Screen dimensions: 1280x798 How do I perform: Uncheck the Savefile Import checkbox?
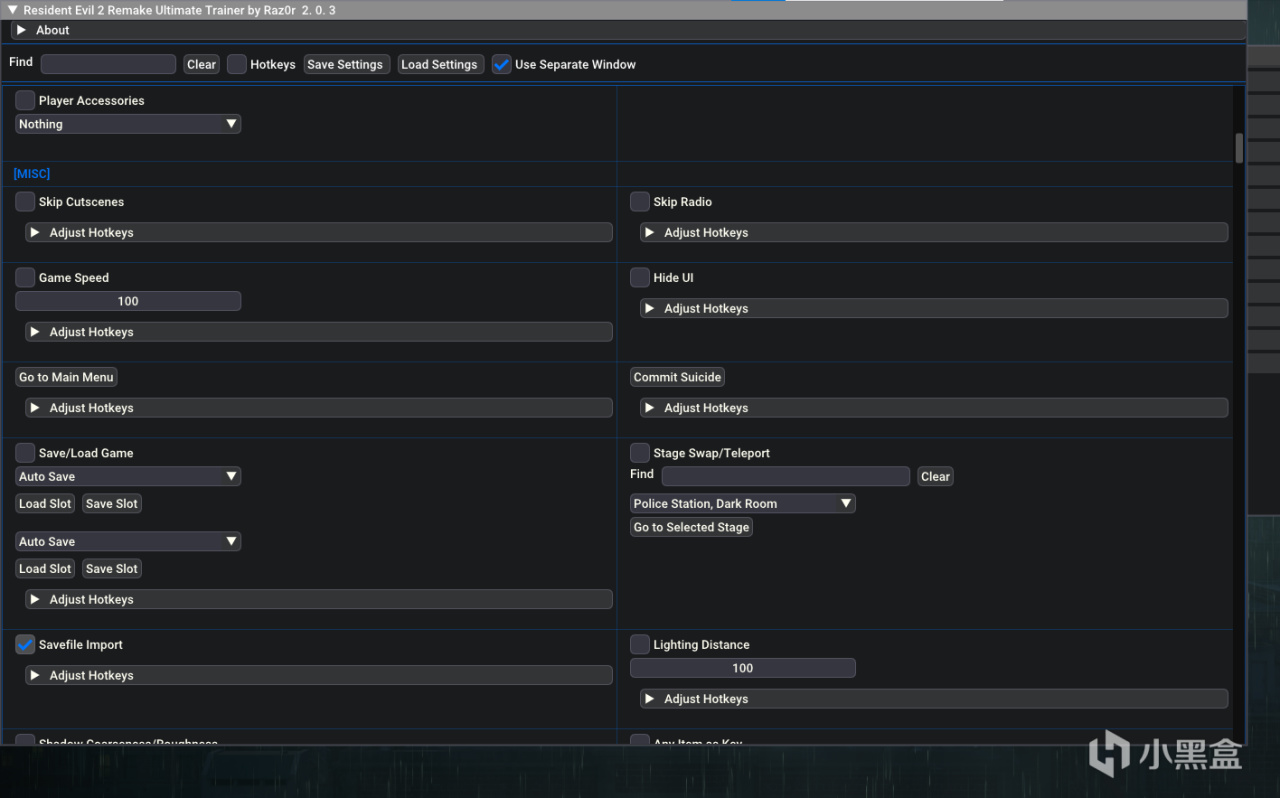[x=25, y=645]
